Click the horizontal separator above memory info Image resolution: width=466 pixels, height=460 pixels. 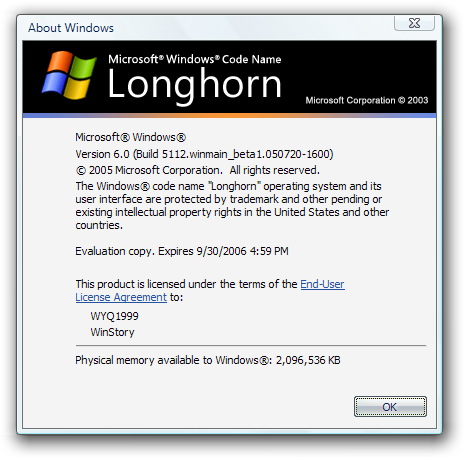coord(251,346)
